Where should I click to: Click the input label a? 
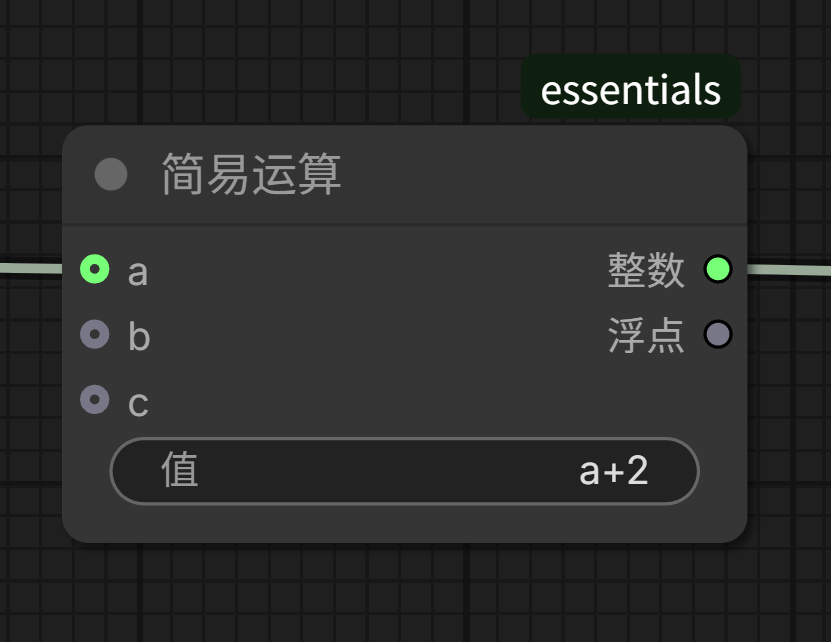point(138,271)
